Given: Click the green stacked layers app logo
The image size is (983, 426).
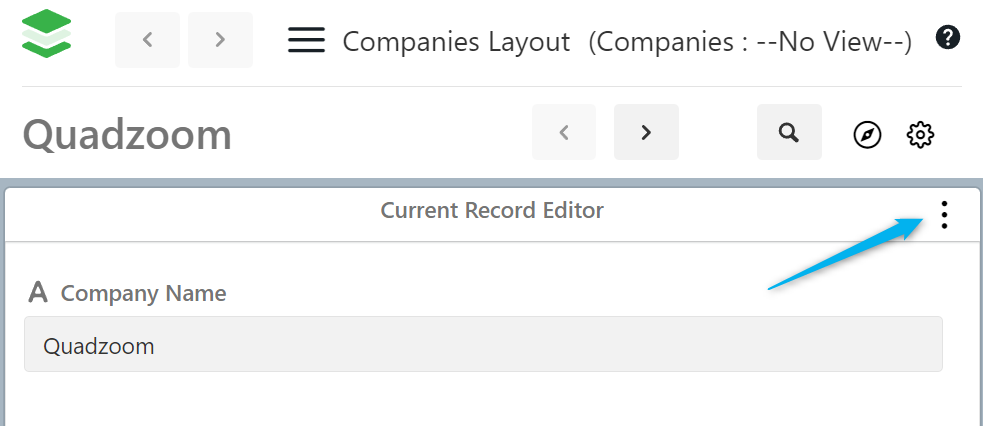Looking at the screenshot, I should click(x=46, y=35).
